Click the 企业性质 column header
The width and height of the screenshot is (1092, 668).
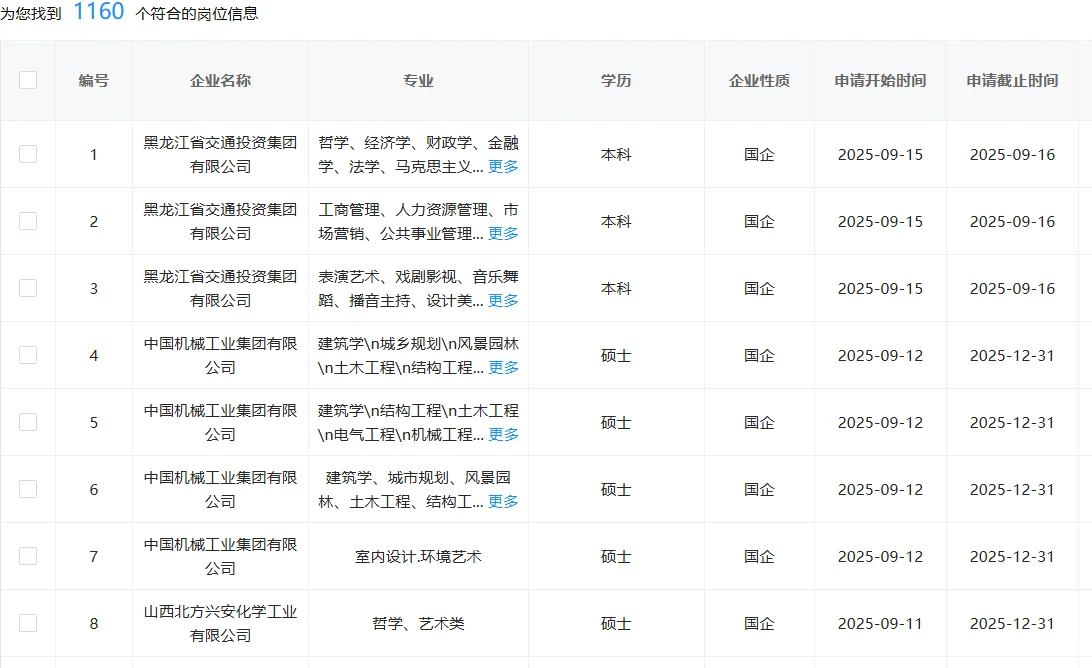759,80
